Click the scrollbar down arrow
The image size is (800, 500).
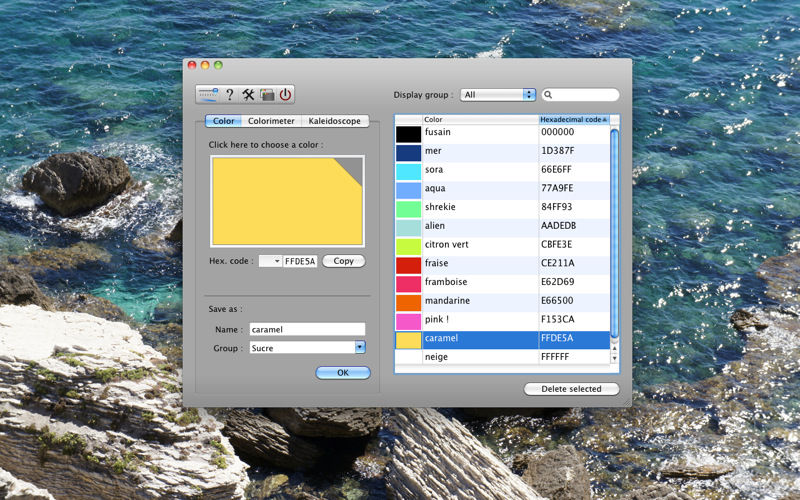pyautogui.click(x=614, y=358)
